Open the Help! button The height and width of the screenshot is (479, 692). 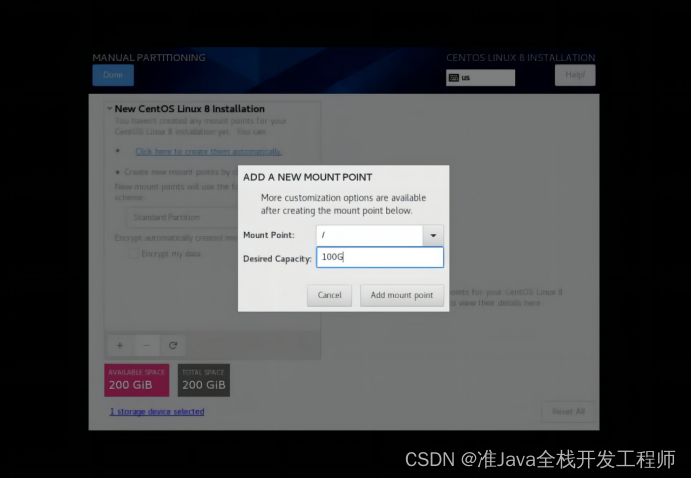coord(575,75)
